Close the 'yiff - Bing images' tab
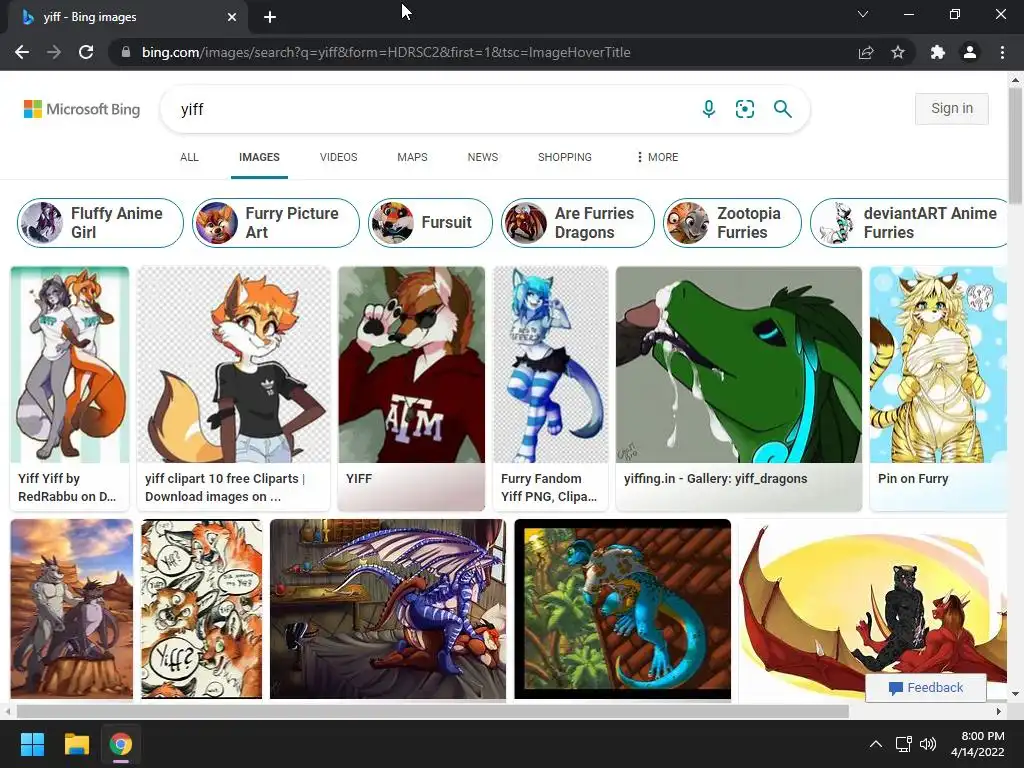The height and width of the screenshot is (768, 1024). click(x=232, y=17)
